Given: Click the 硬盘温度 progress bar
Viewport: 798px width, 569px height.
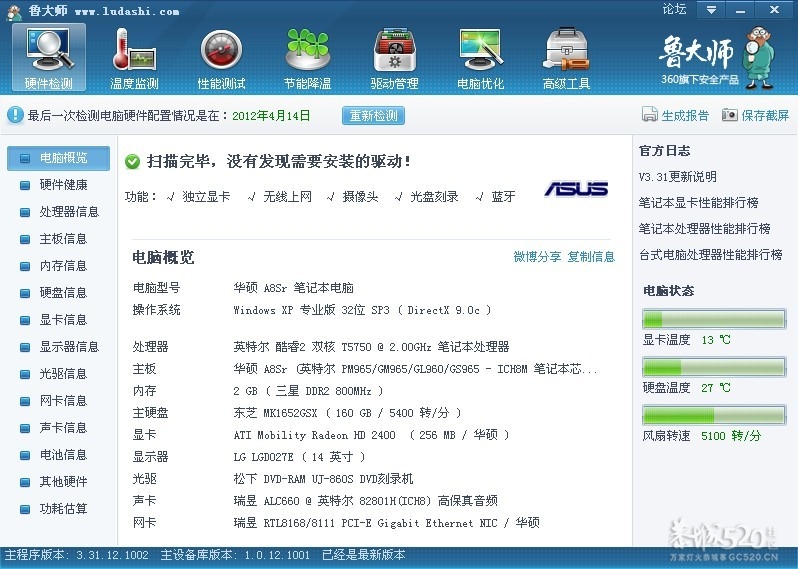Looking at the screenshot, I should (x=714, y=367).
